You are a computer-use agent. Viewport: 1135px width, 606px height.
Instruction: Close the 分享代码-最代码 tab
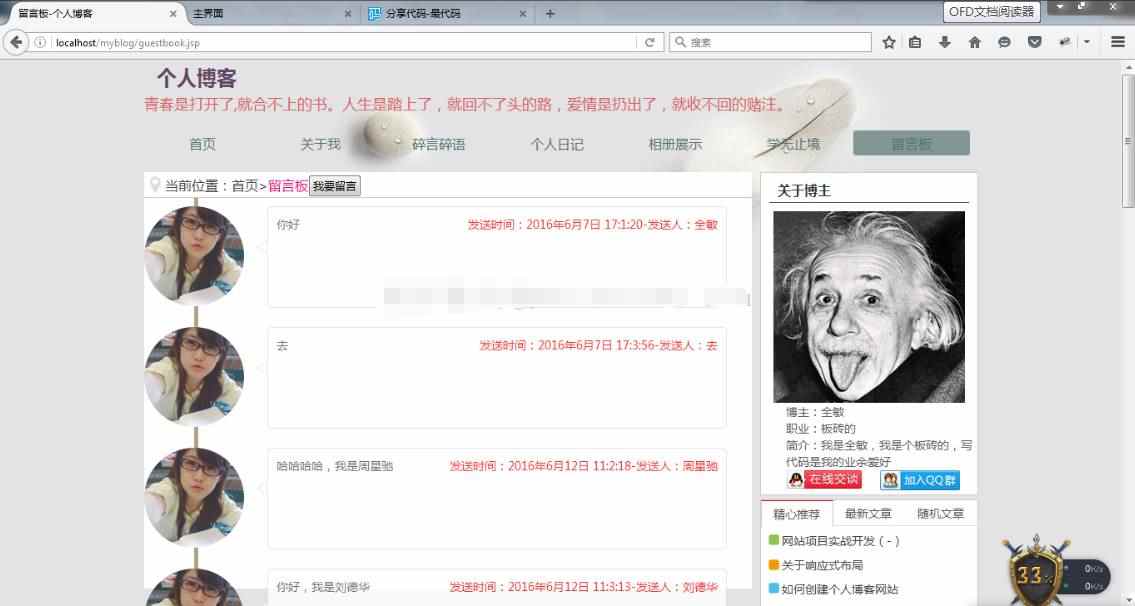523,14
